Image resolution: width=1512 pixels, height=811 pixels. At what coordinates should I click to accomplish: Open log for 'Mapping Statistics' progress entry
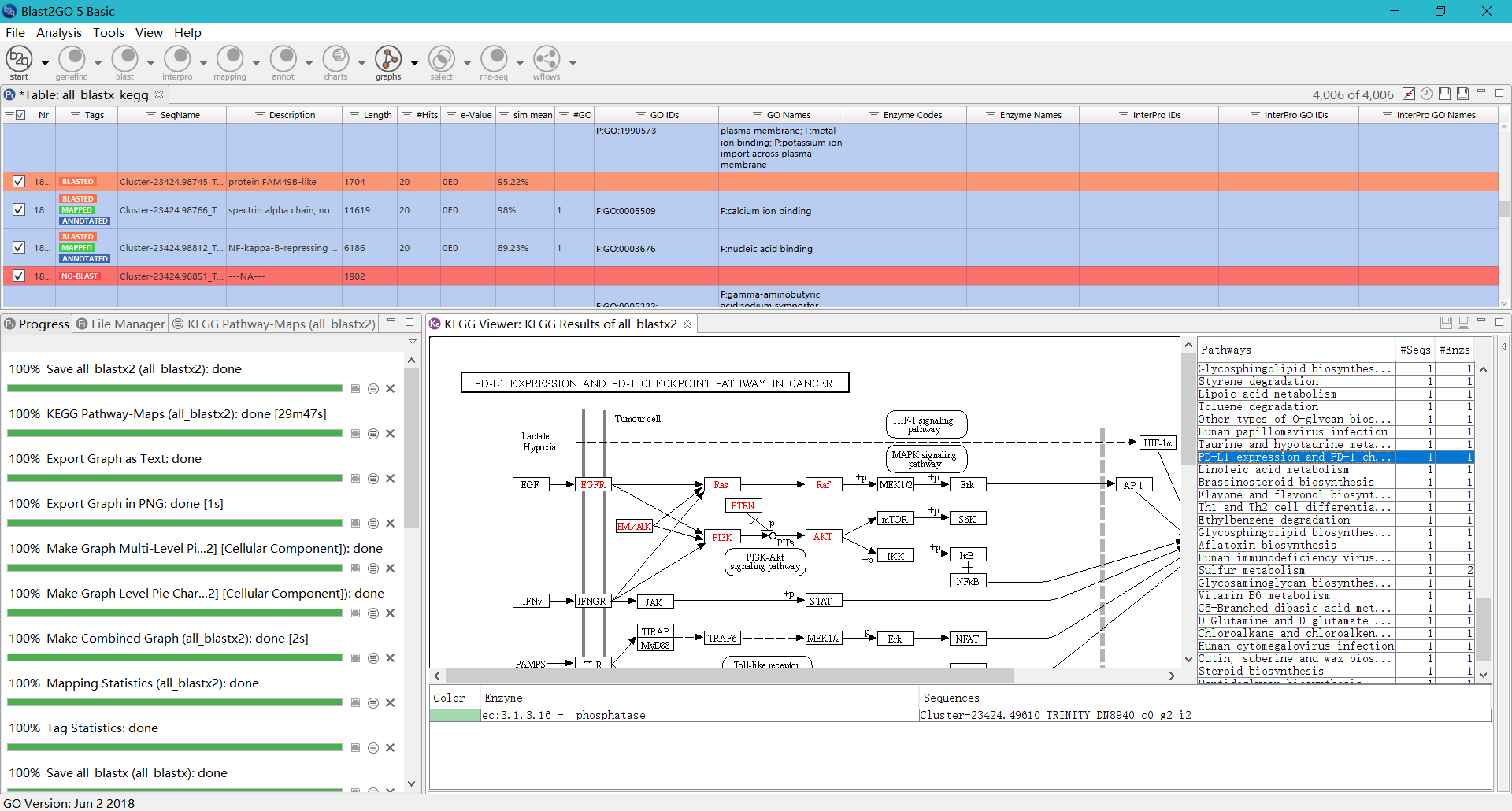point(373,703)
